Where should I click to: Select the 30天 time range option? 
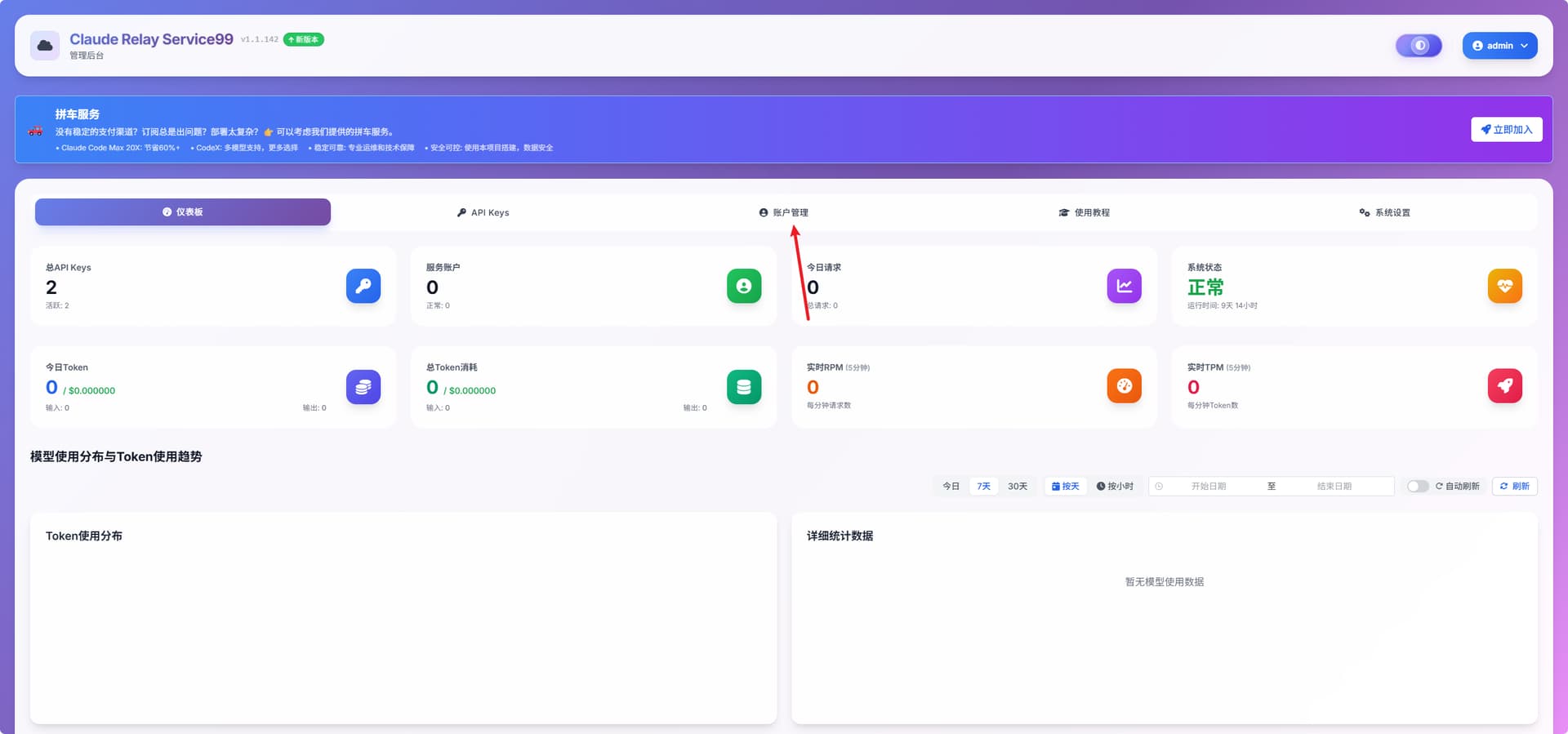pos(1017,487)
